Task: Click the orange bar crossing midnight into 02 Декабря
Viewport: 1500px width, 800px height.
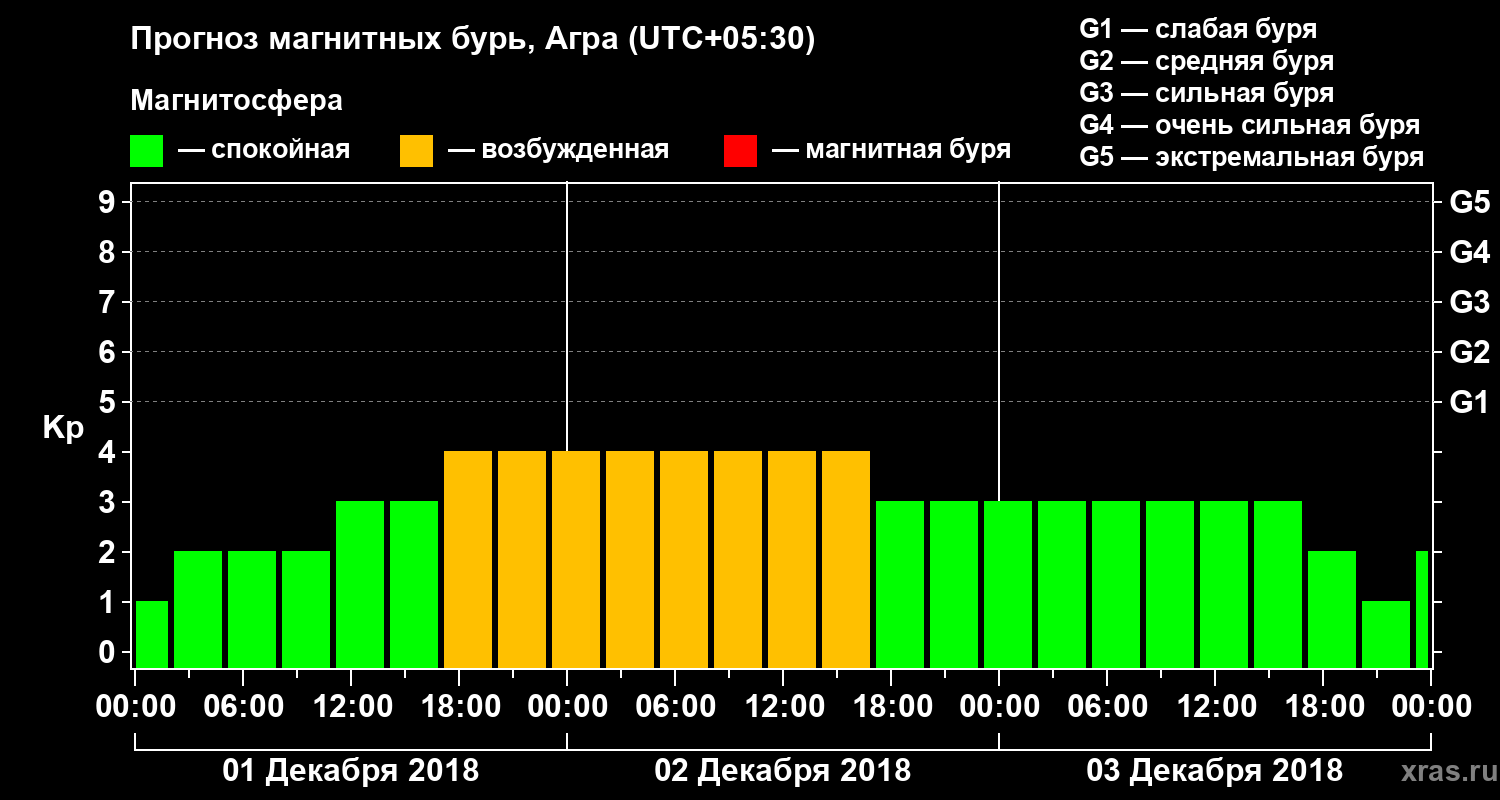Action: click(576, 559)
